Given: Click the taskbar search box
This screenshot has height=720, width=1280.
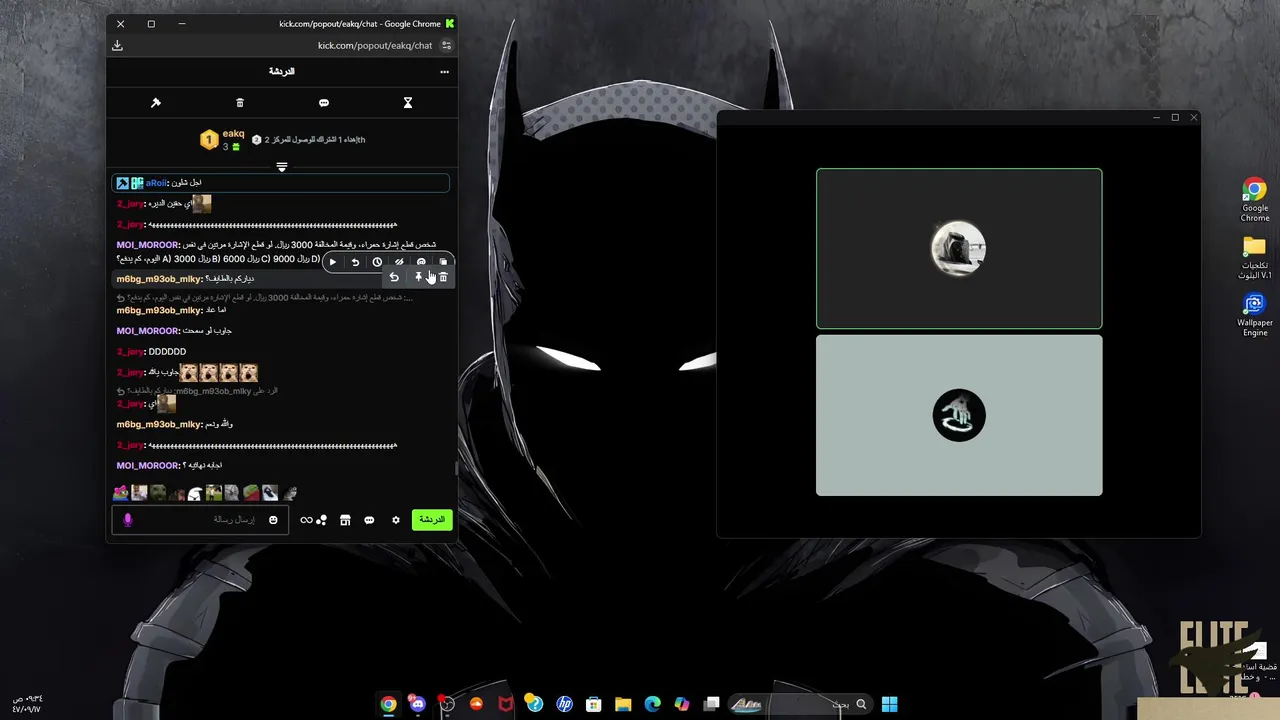Looking at the screenshot, I should [800, 704].
